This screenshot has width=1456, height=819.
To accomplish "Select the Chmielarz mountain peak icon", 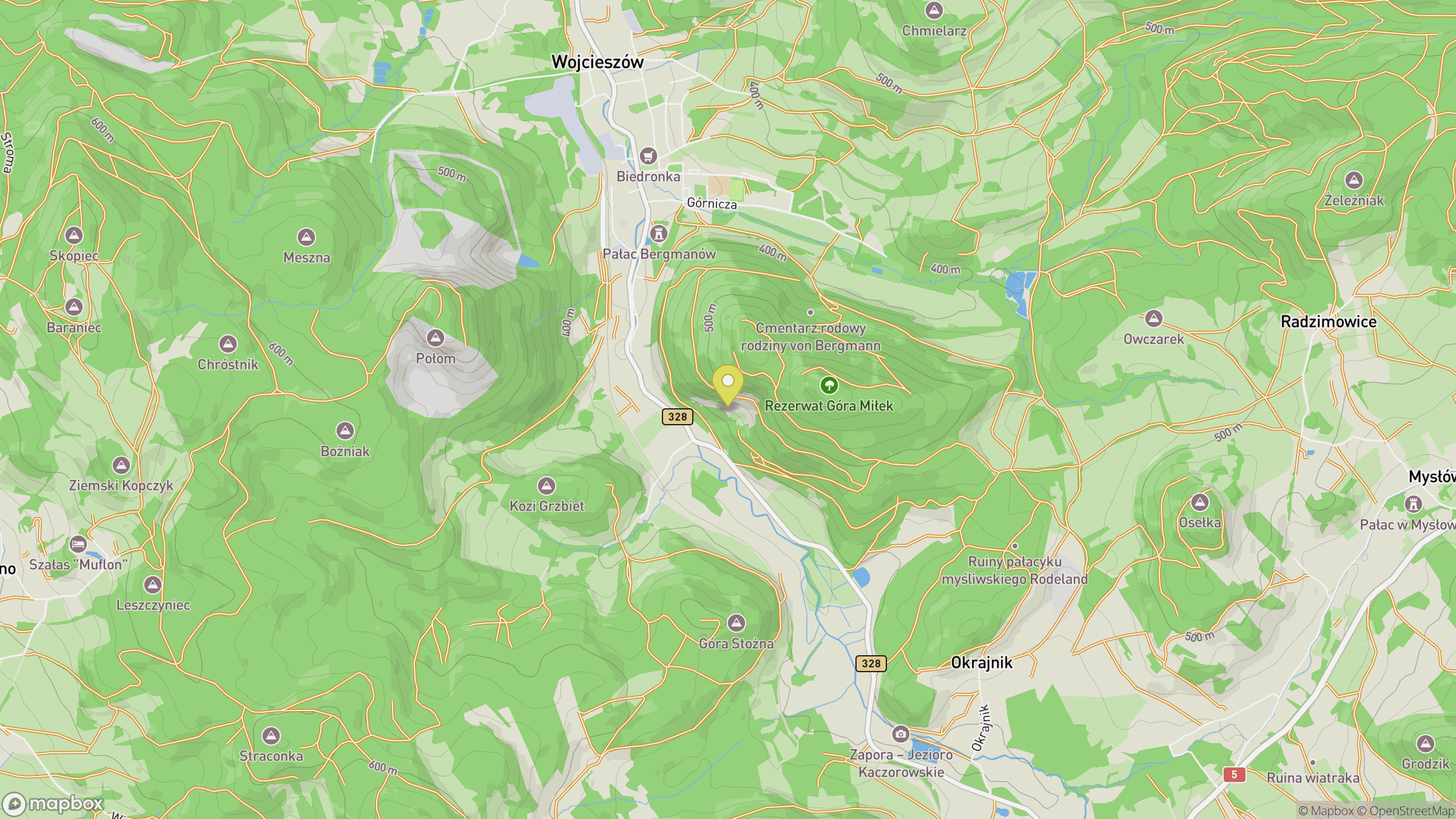I will [x=934, y=10].
